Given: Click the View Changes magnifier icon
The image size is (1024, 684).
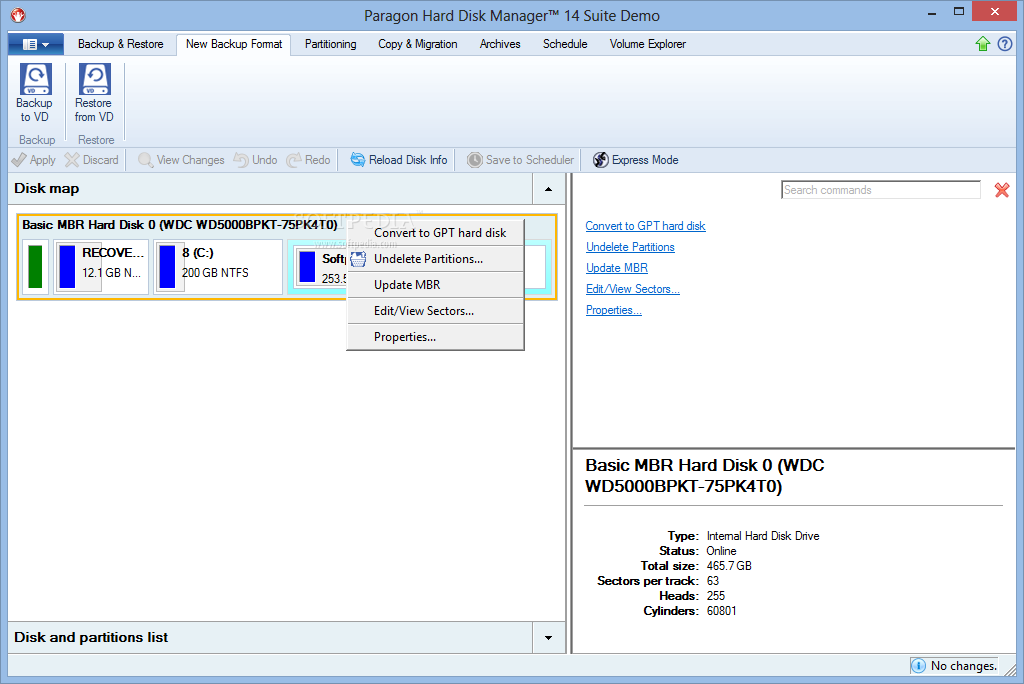Looking at the screenshot, I should (x=146, y=160).
